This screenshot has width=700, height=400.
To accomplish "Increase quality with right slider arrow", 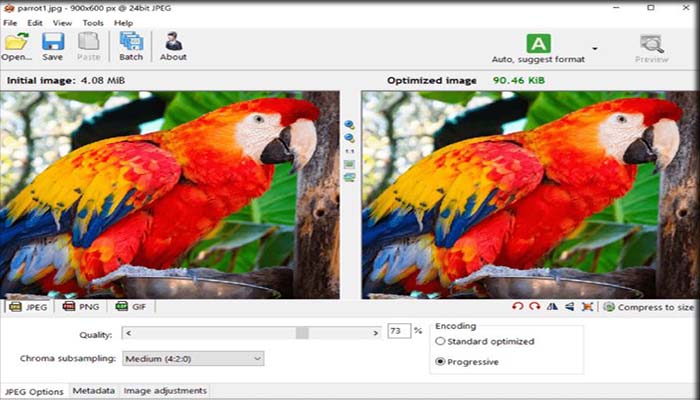I will pyautogui.click(x=375, y=333).
